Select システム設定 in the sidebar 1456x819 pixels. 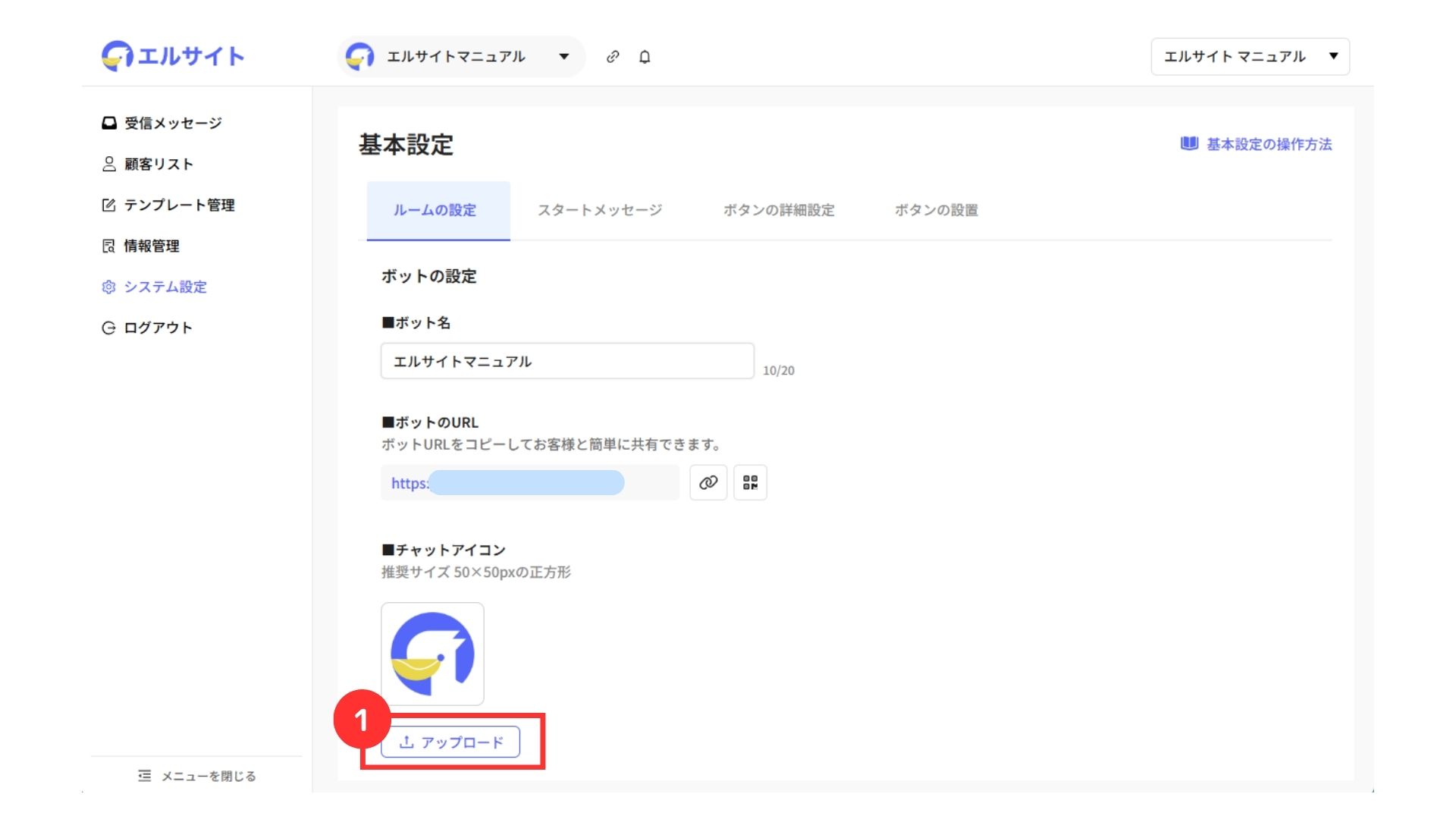(x=165, y=287)
